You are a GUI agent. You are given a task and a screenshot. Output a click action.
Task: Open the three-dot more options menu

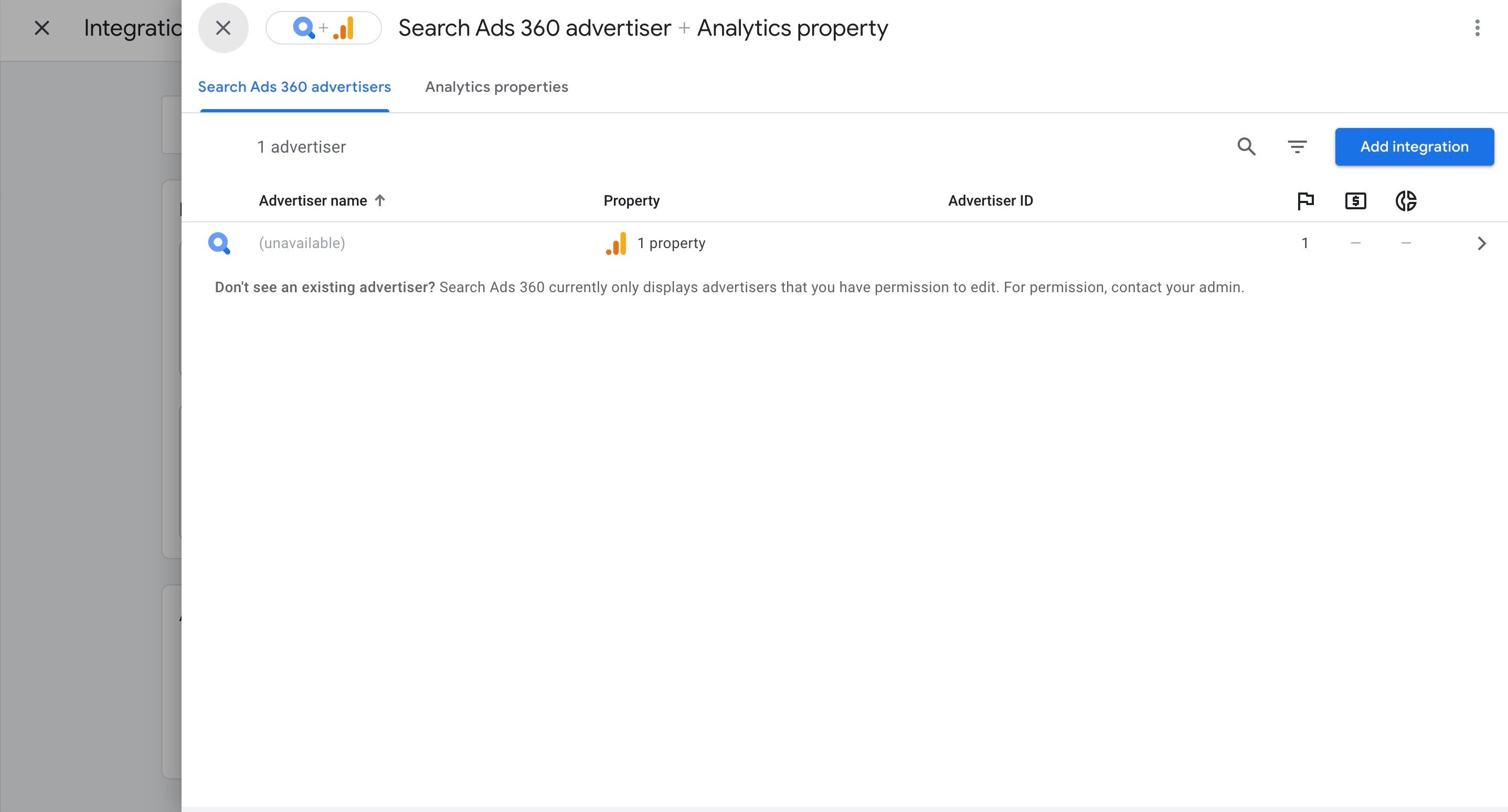(1477, 27)
